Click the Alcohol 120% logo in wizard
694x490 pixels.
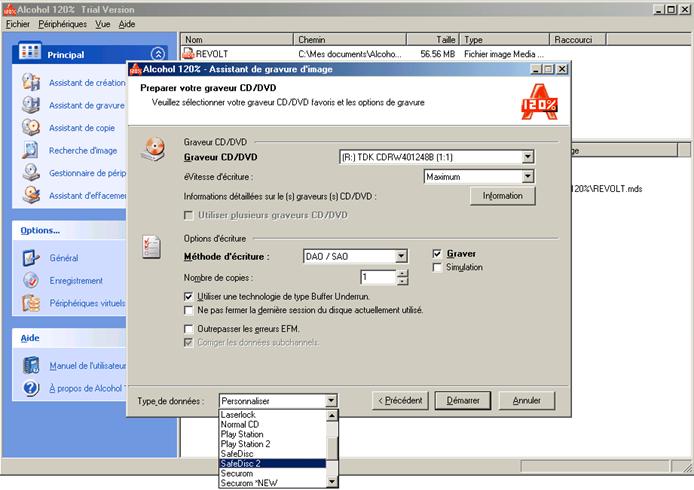tap(539, 103)
